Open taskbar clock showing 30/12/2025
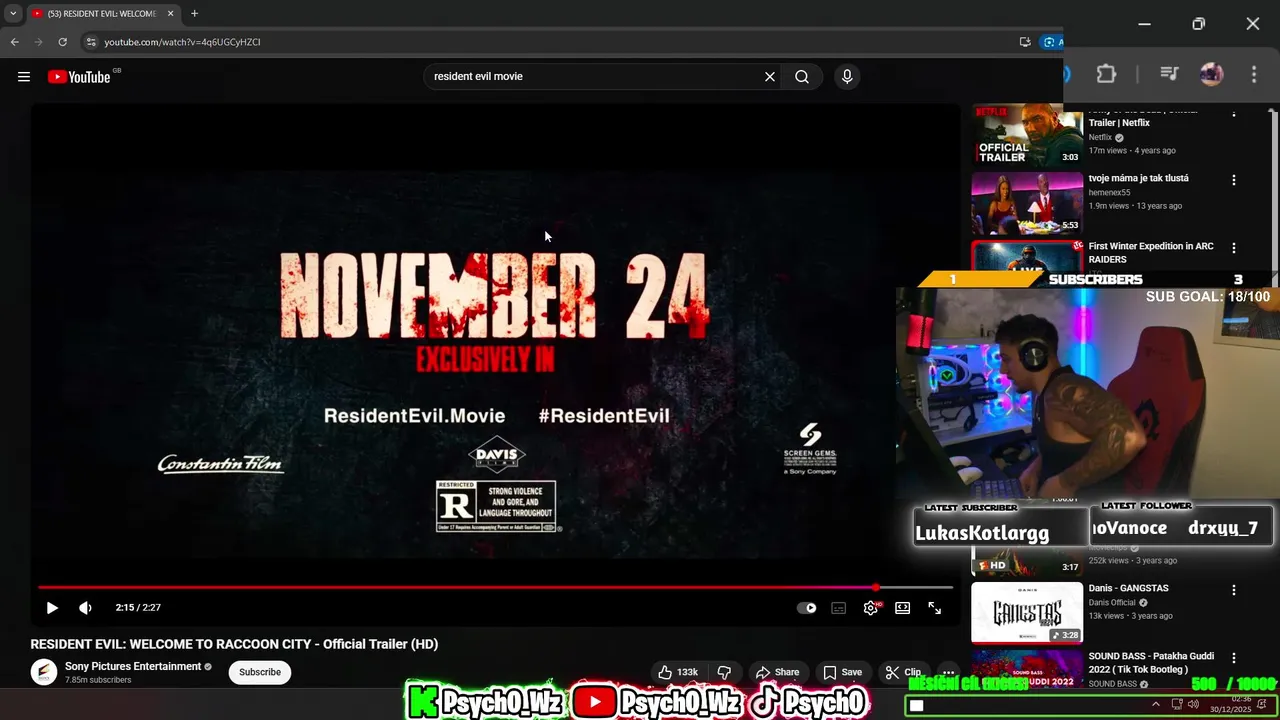The image size is (1280, 720). coord(1230,704)
